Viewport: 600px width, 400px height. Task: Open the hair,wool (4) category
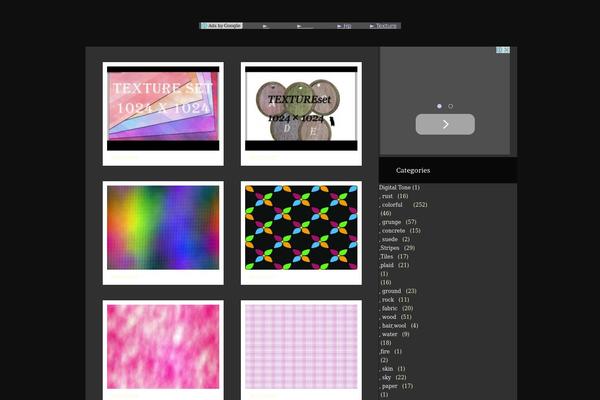(399, 325)
